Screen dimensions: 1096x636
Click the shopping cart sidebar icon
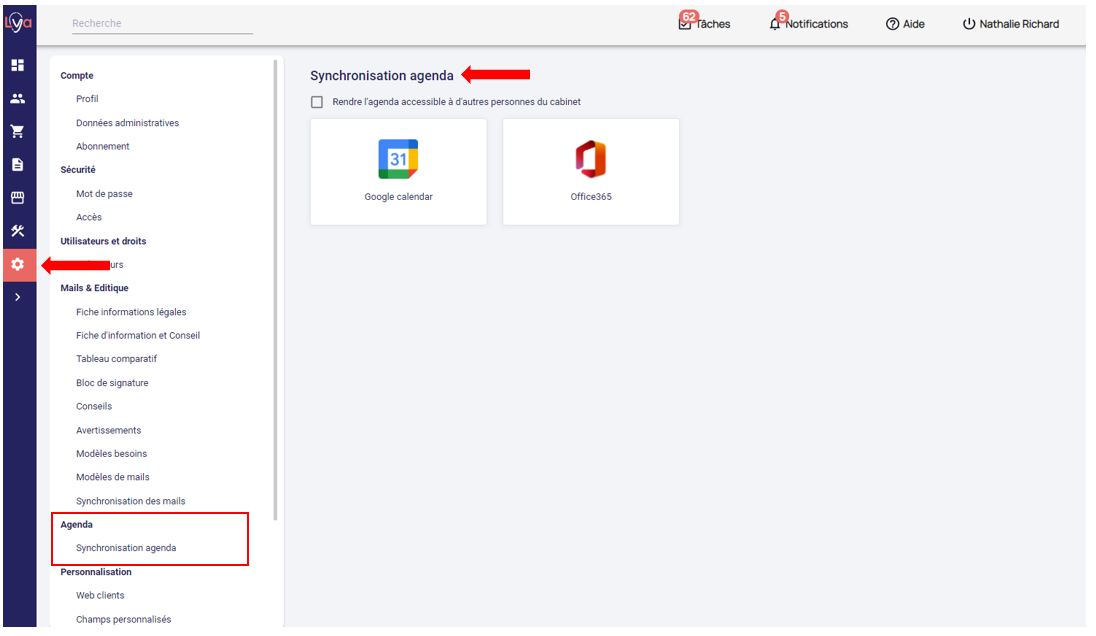click(x=17, y=131)
